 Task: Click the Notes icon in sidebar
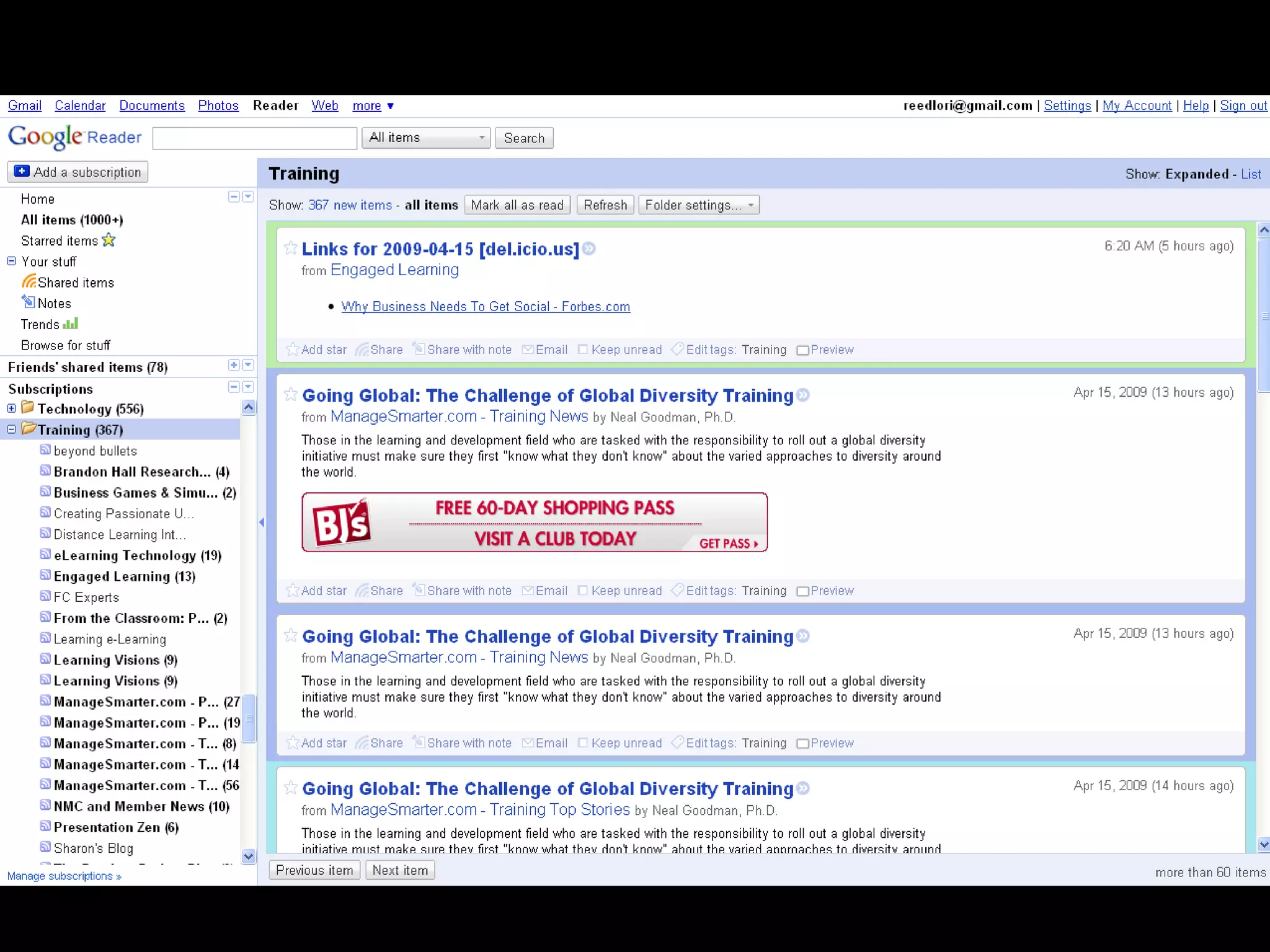coord(29,302)
